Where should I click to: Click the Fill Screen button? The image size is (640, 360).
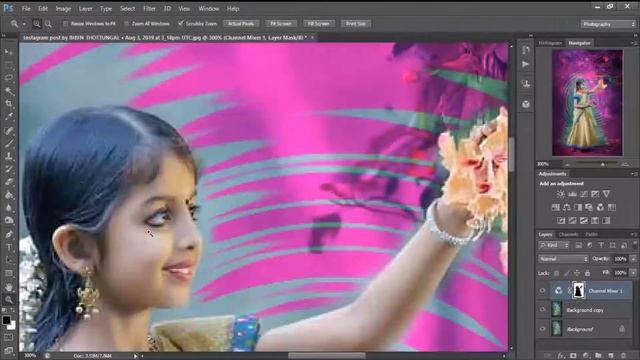pyautogui.click(x=319, y=24)
